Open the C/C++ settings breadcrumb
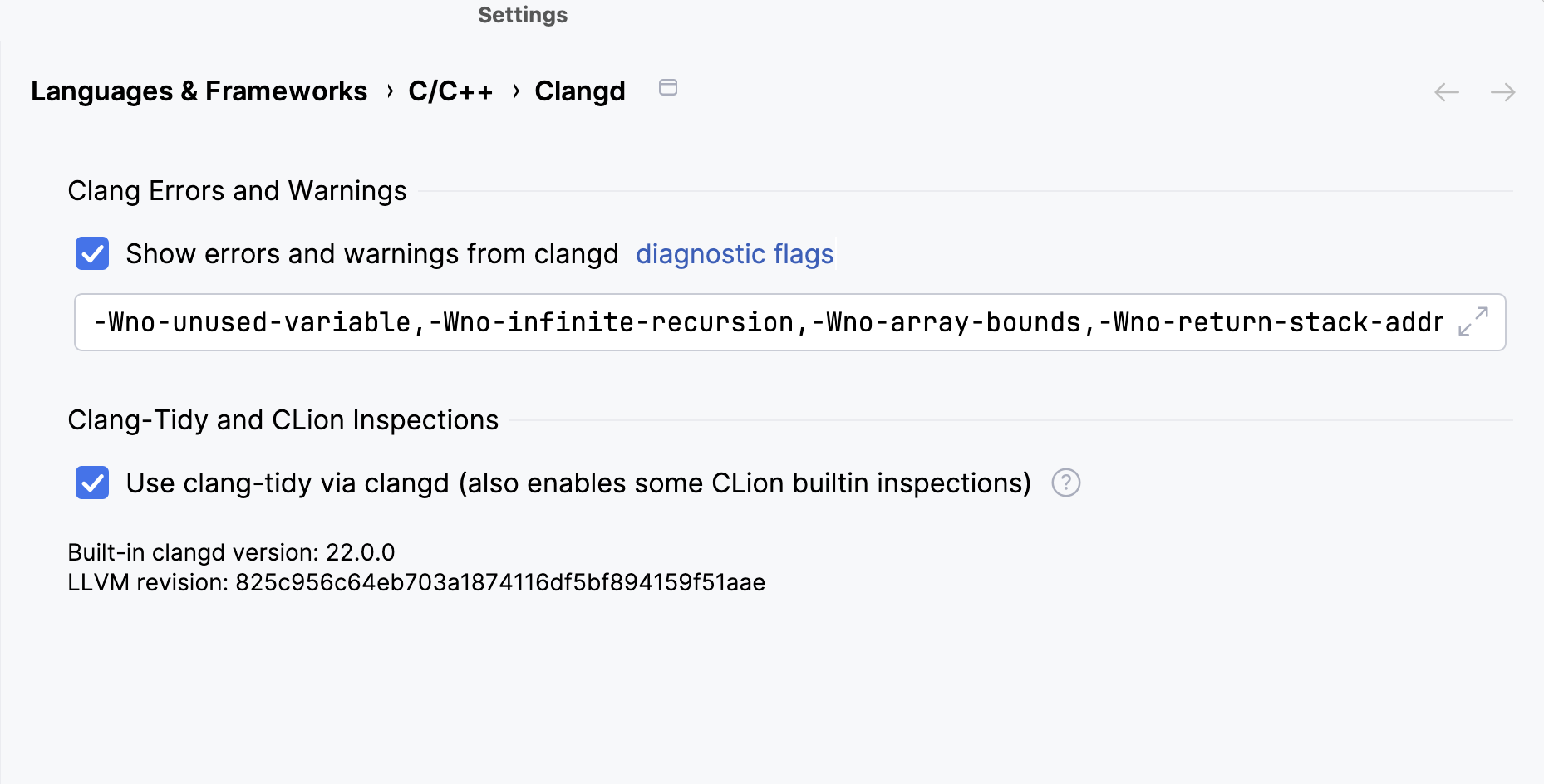 click(x=450, y=91)
